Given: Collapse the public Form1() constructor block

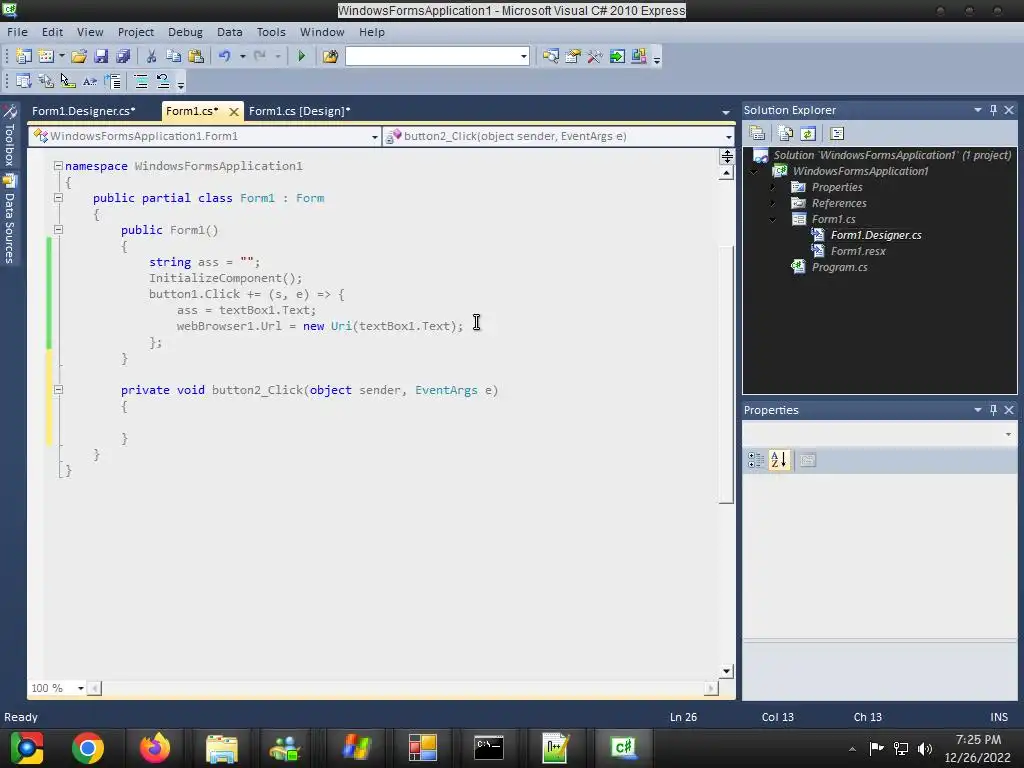Looking at the screenshot, I should tap(58, 230).
